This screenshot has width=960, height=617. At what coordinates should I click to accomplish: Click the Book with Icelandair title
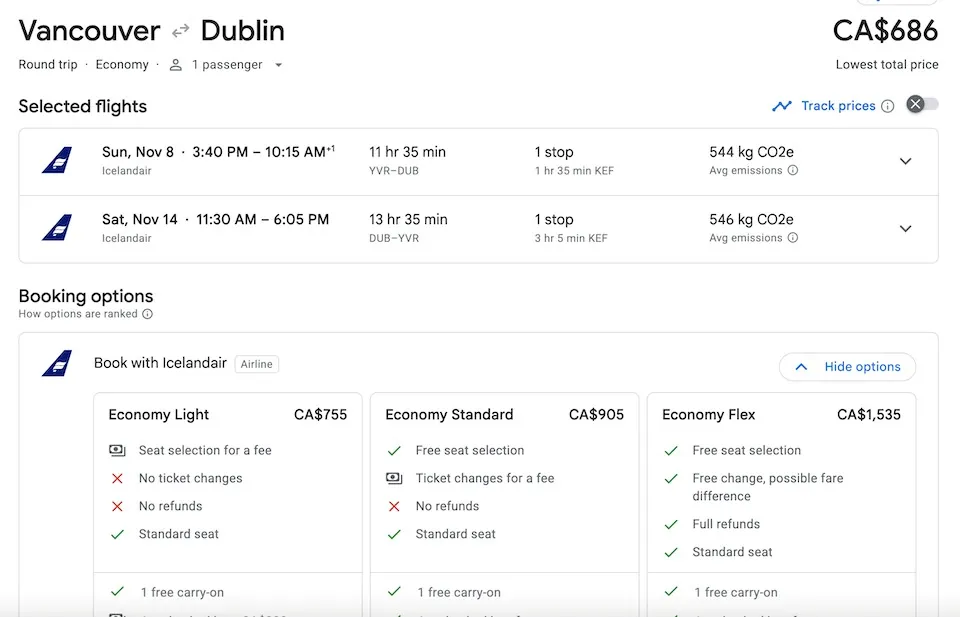160,363
